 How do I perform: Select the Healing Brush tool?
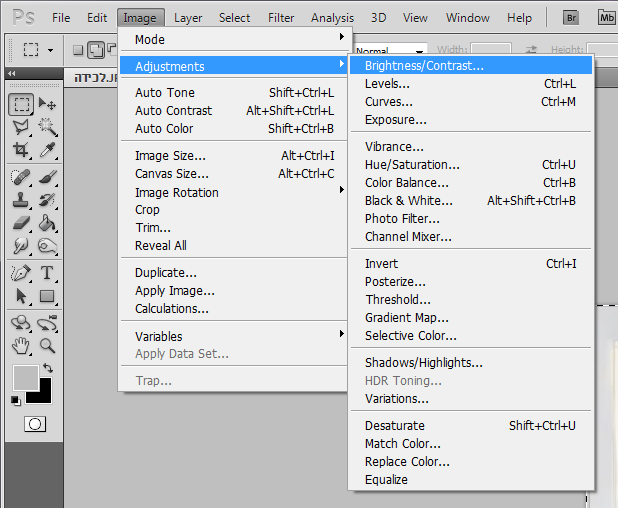click(21, 177)
